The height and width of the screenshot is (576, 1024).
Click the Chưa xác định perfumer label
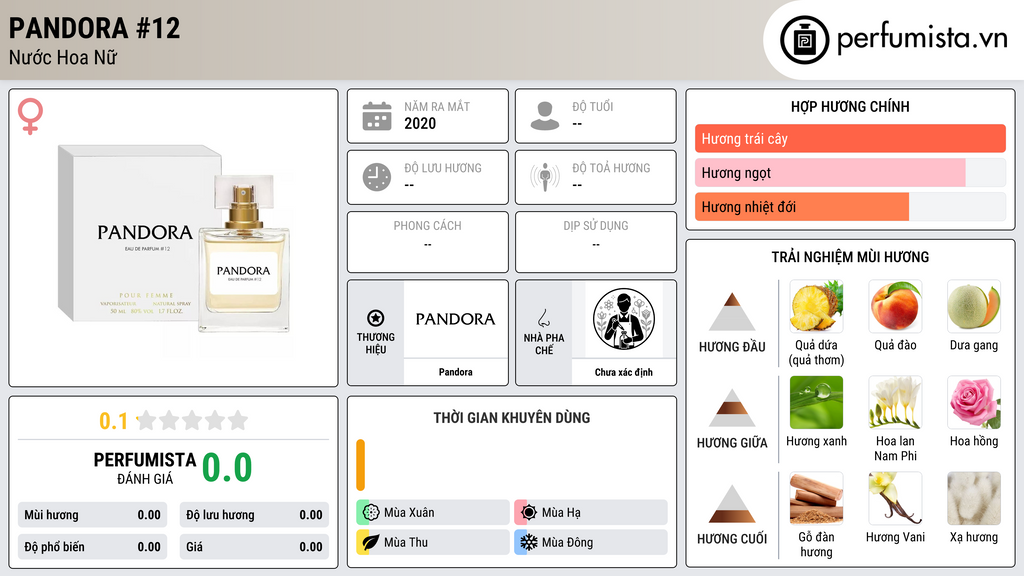coord(624,372)
